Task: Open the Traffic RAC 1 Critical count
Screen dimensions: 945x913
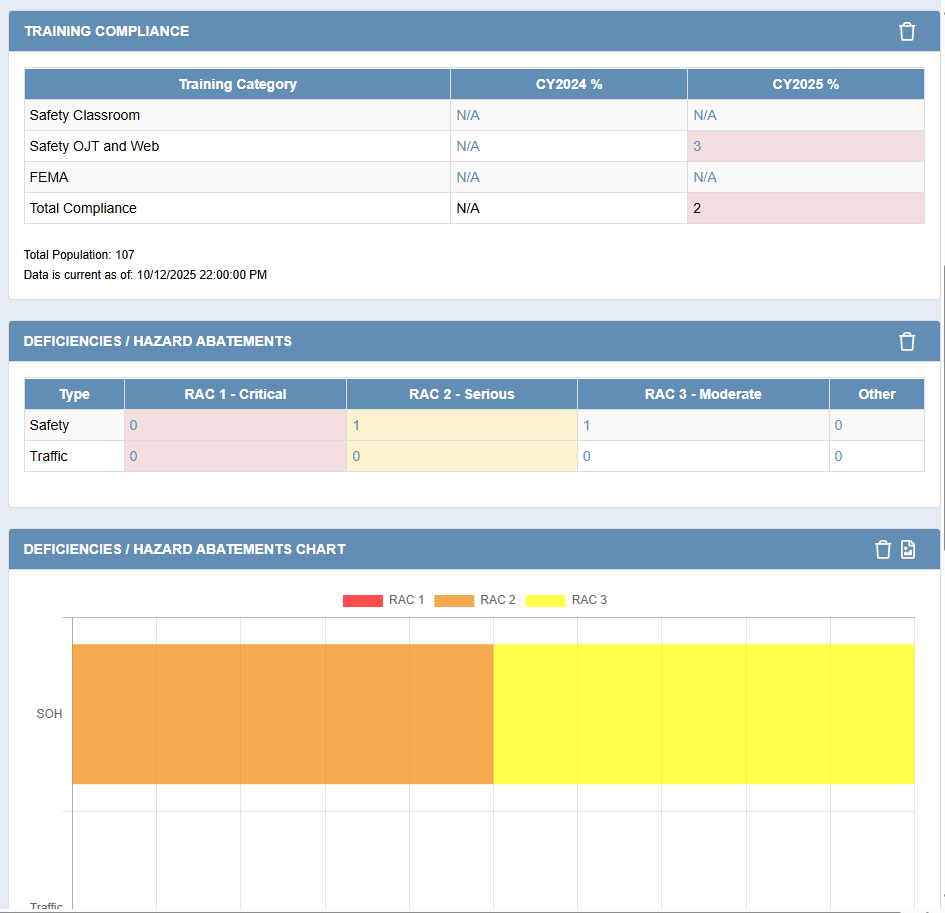Action: pos(133,456)
